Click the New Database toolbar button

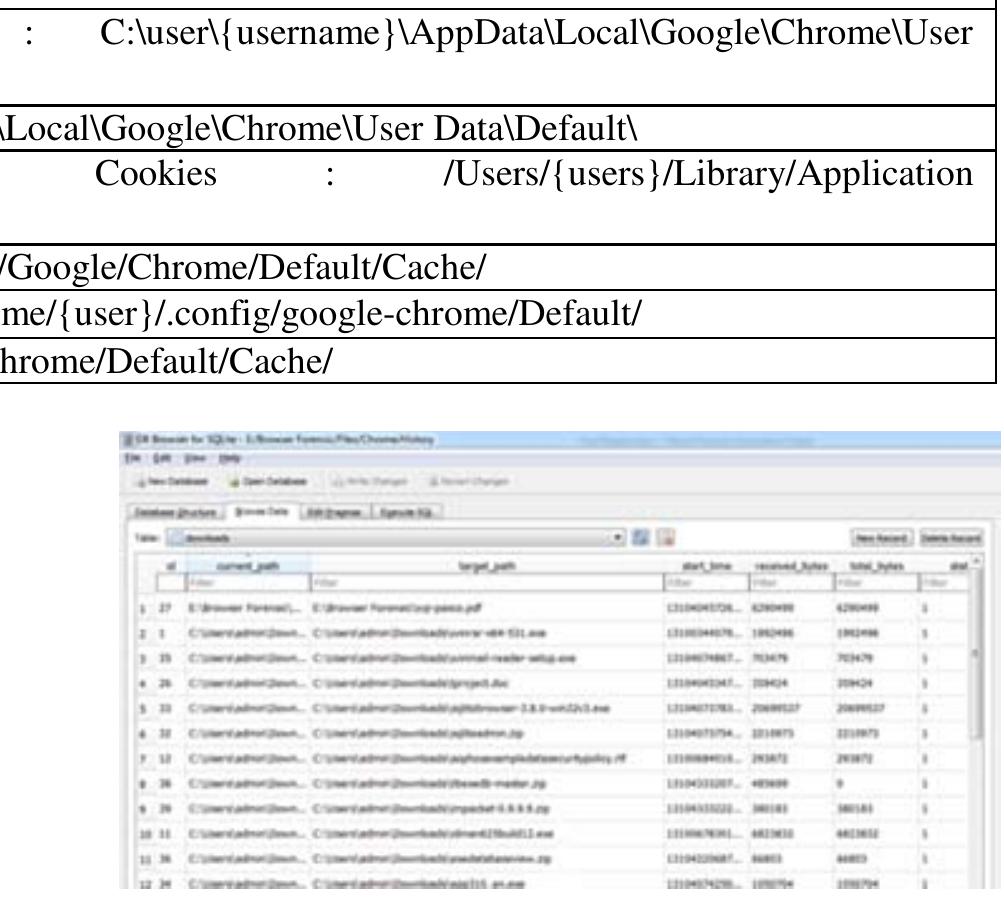pos(172,482)
